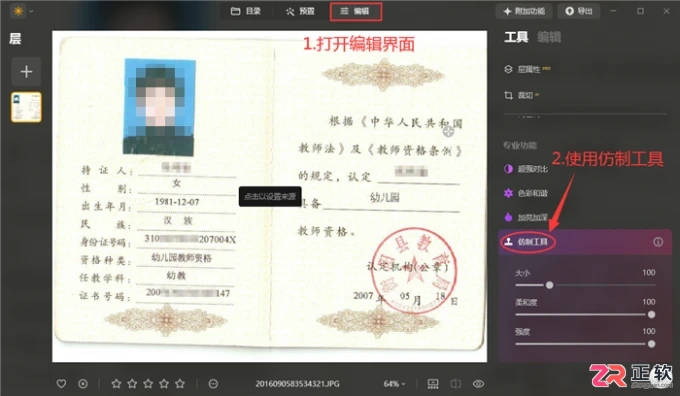
Task: Click the 100 value next to 强度
Action: click(x=649, y=331)
